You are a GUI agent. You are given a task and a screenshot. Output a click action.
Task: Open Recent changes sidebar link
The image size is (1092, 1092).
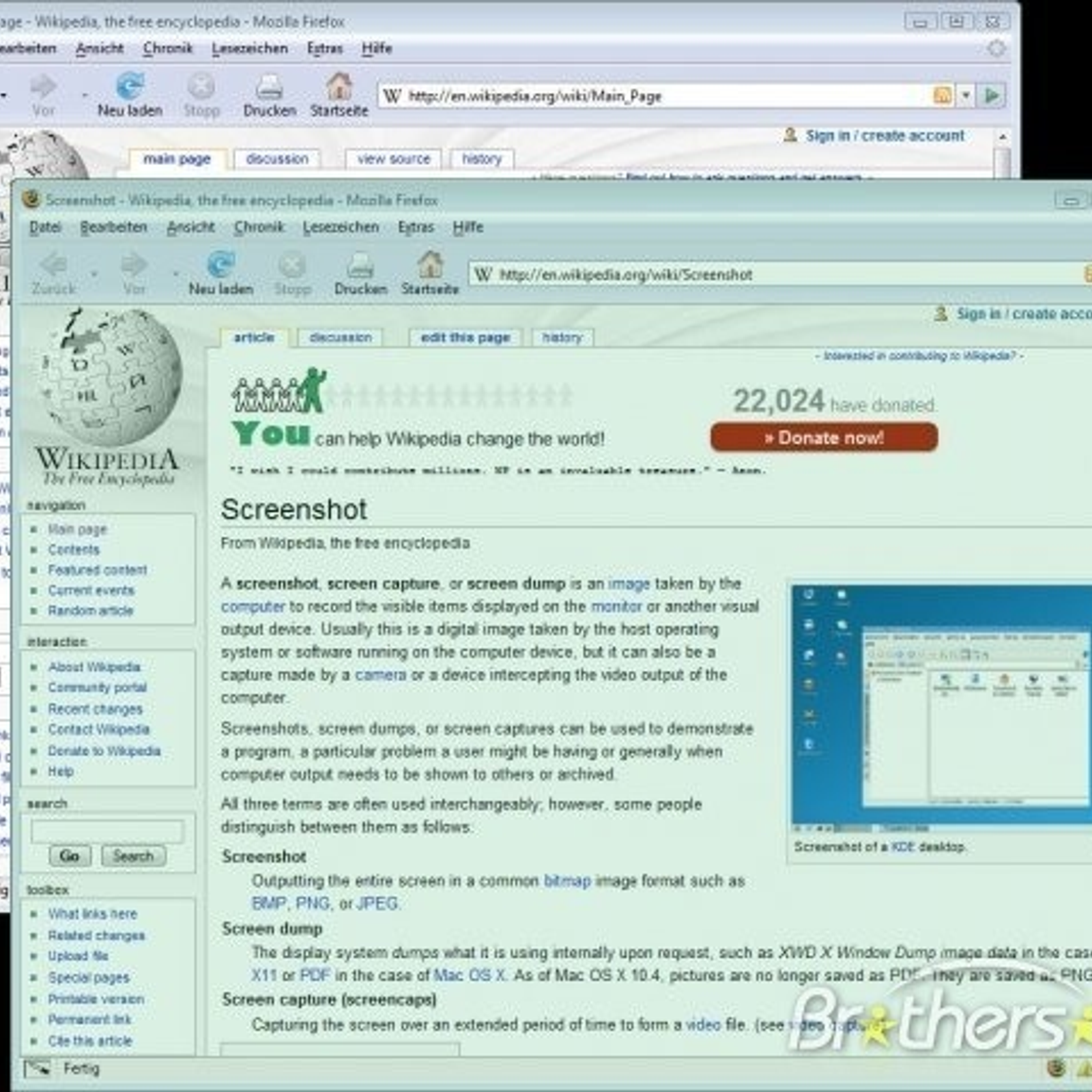click(95, 708)
